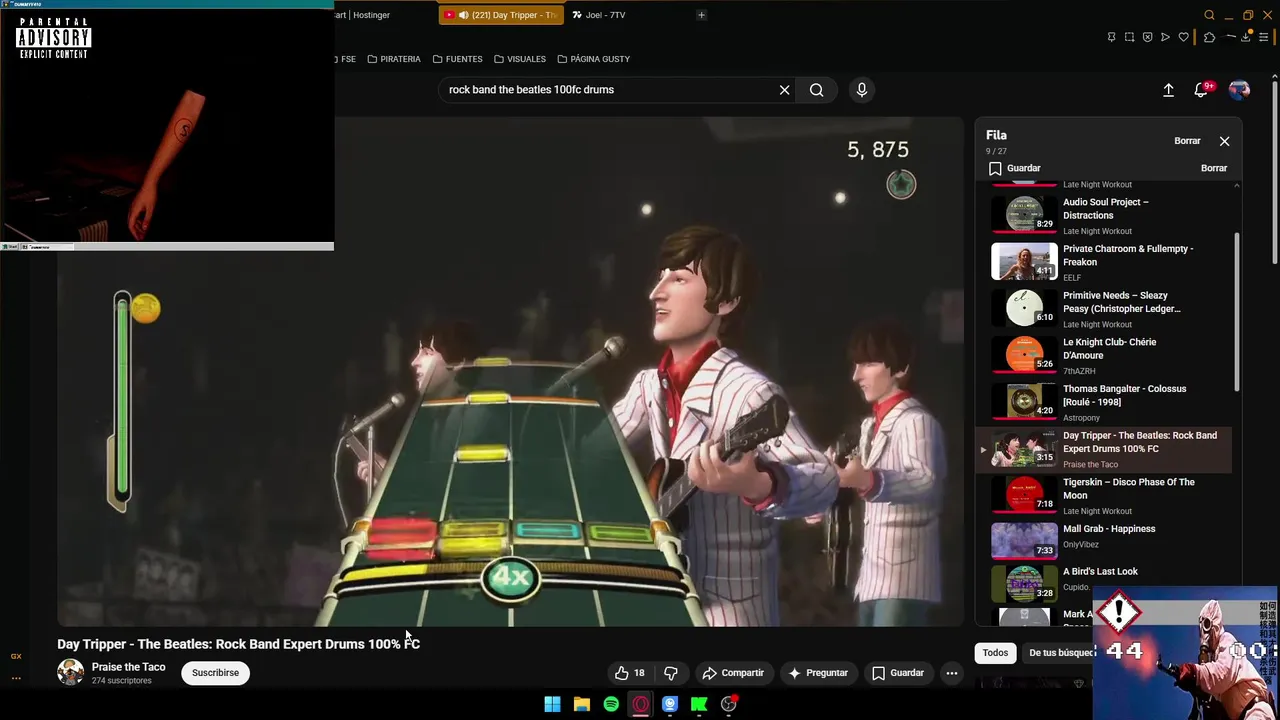Open the upload/create arrow icon
The height and width of the screenshot is (720, 1280).
[1168, 90]
